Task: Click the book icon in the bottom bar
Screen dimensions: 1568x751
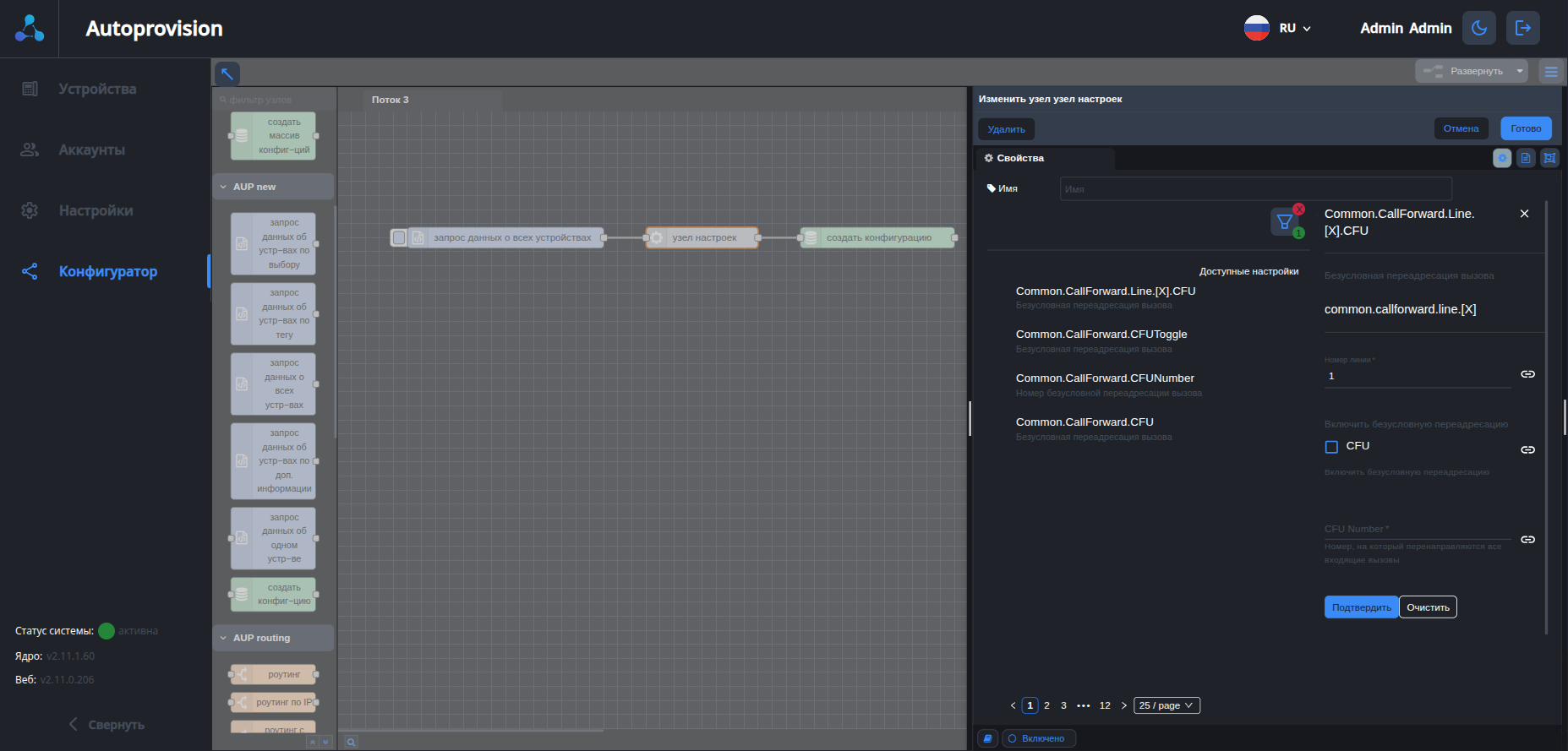Action: click(x=986, y=738)
